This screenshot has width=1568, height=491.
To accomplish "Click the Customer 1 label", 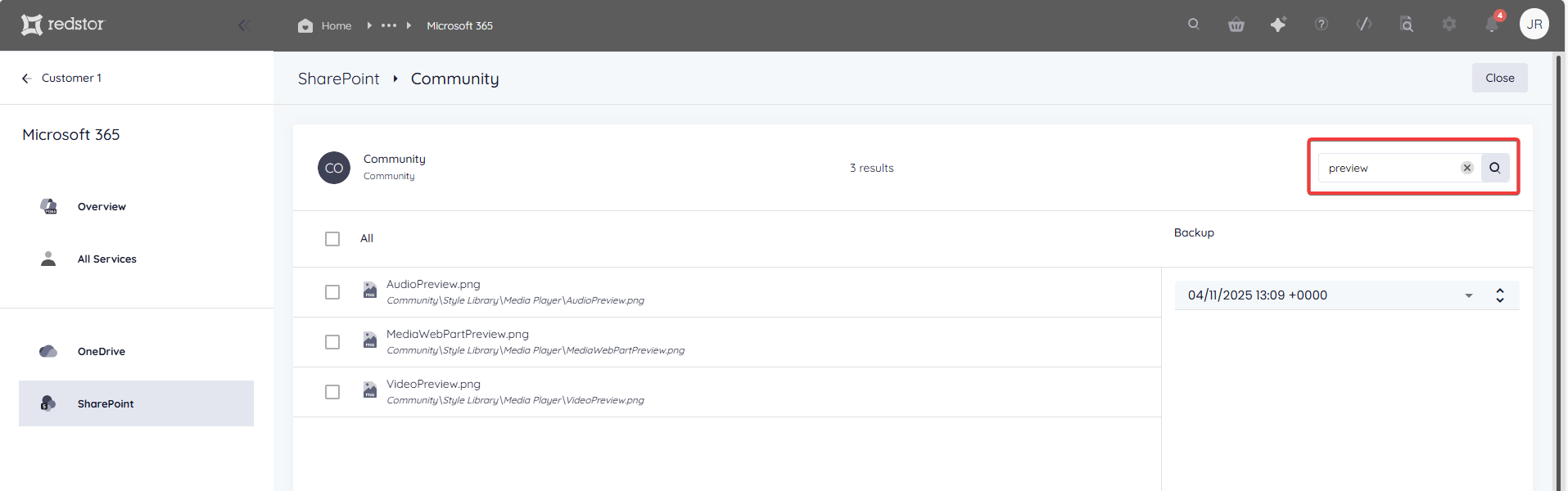I will click(x=71, y=78).
